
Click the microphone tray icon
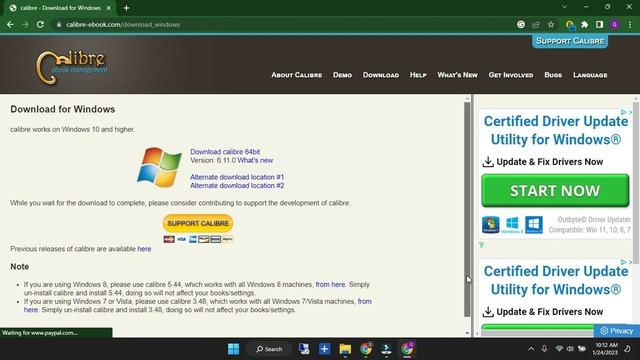(544, 349)
